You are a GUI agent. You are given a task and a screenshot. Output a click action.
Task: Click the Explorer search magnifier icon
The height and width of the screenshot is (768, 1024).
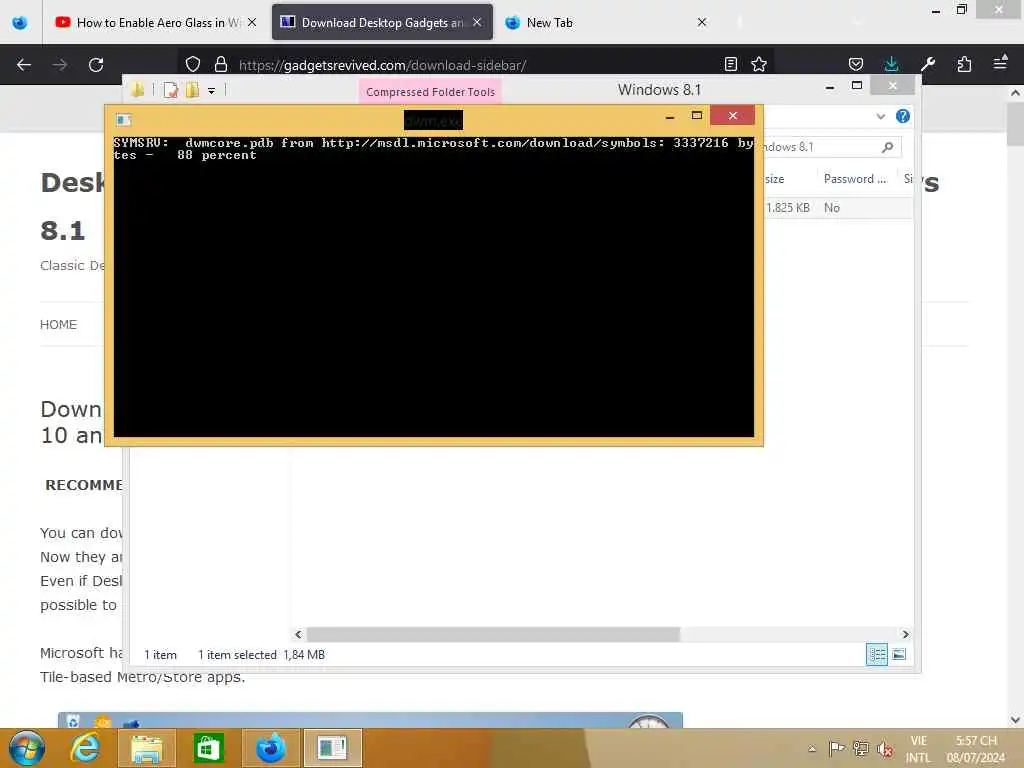(x=888, y=147)
